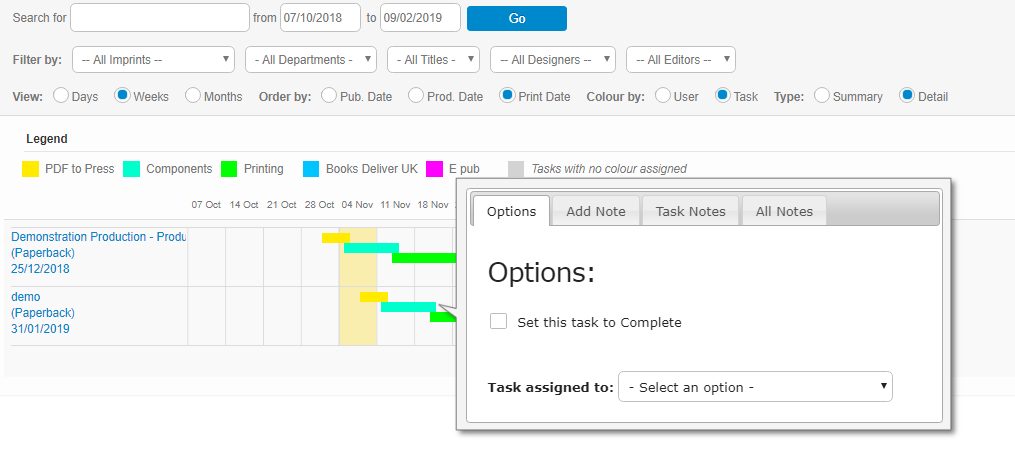
Task: Click turquoise Components bar in Demonstration Production row
Action: click(x=371, y=248)
